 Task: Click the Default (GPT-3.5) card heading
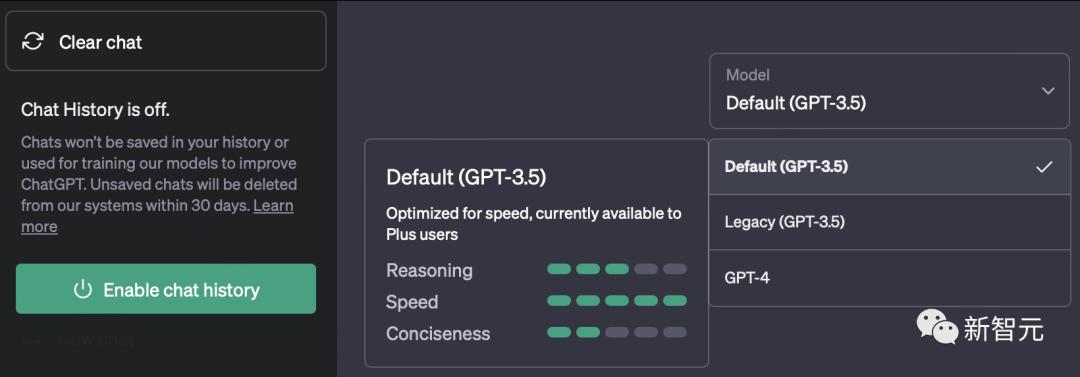[466, 177]
